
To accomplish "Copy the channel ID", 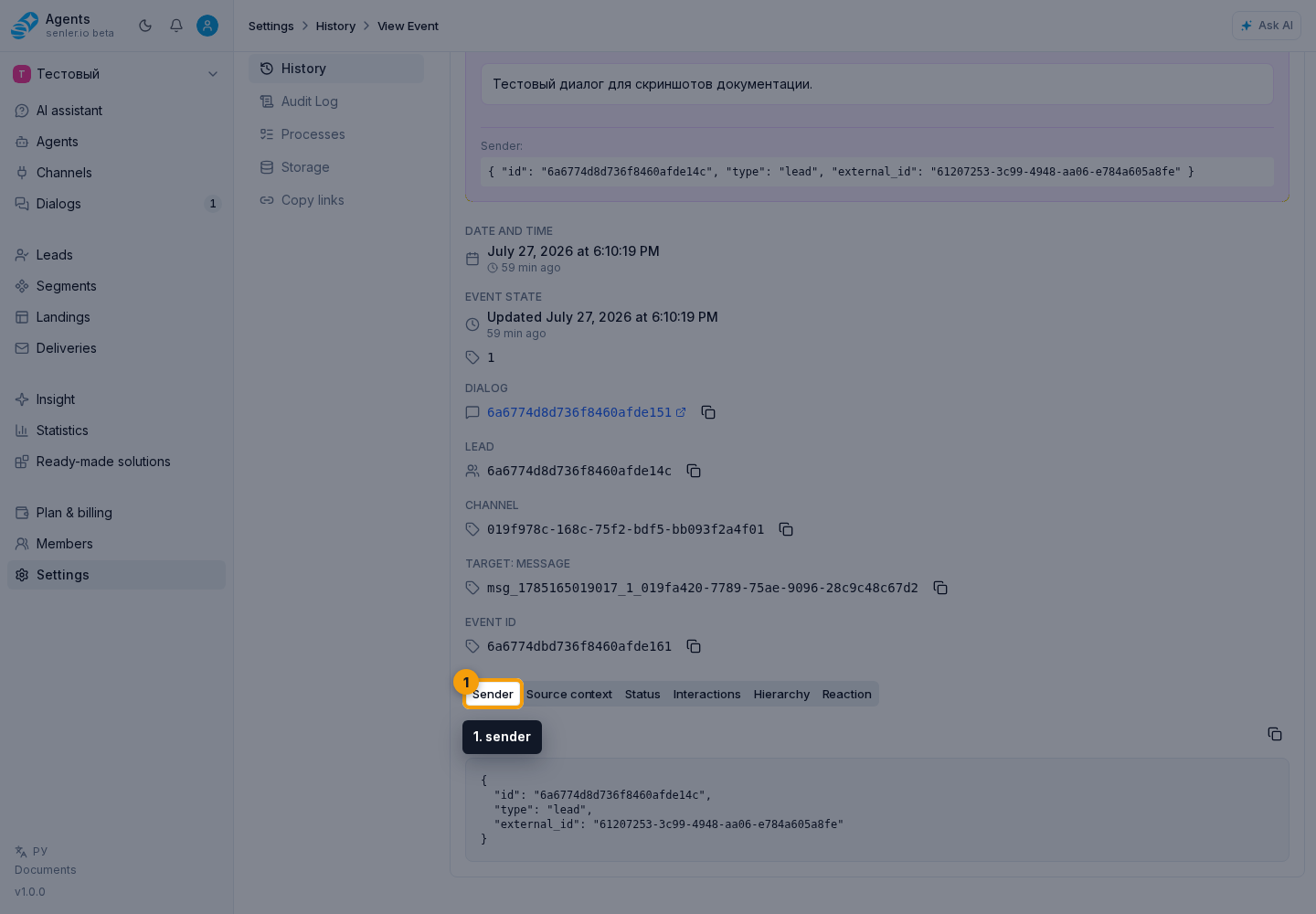I will 786,529.
